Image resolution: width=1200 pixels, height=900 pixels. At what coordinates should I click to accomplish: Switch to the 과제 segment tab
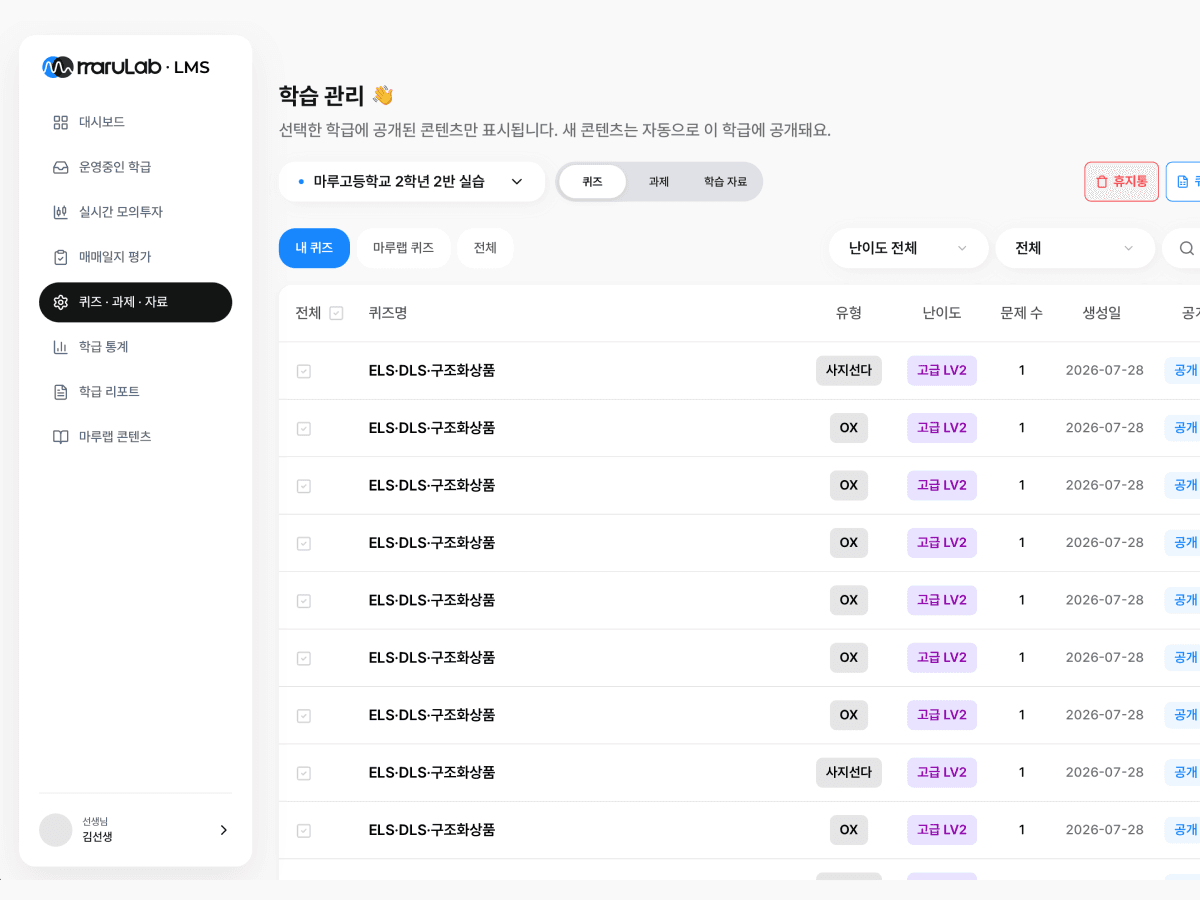pyautogui.click(x=659, y=182)
